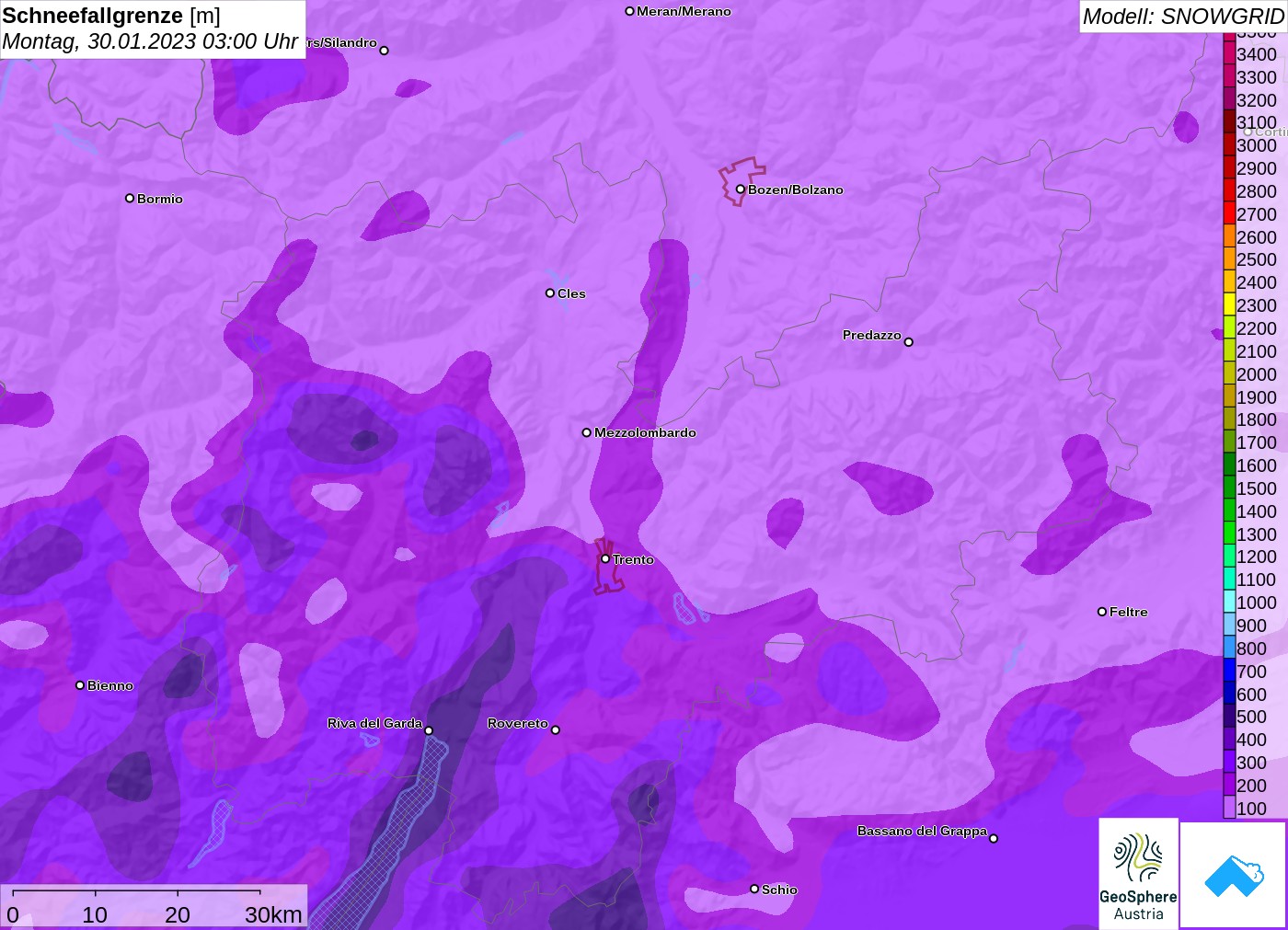
Task: Click the 200 legend value
Action: click(x=1251, y=786)
